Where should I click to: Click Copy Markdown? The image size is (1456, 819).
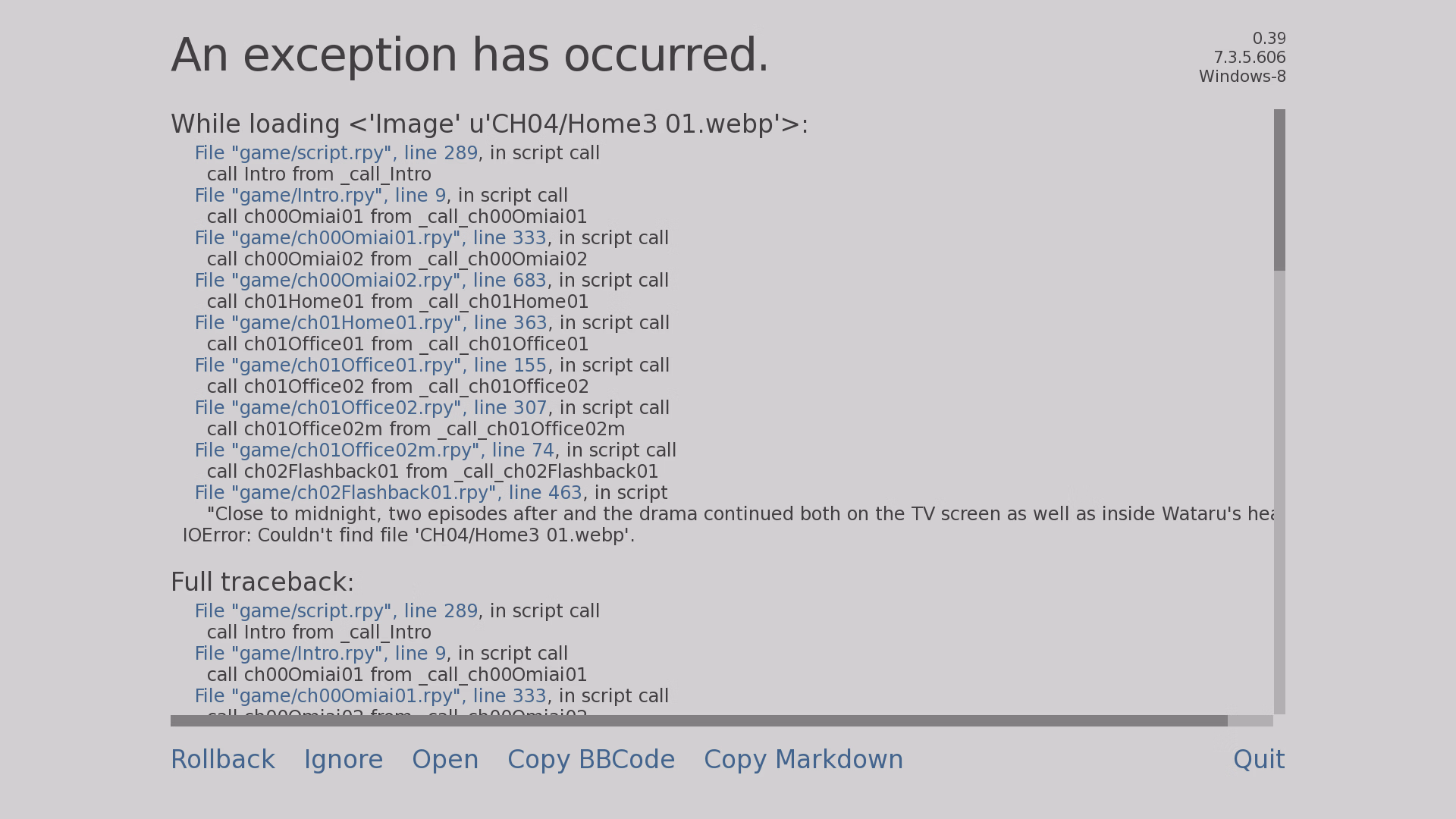(803, 760)
